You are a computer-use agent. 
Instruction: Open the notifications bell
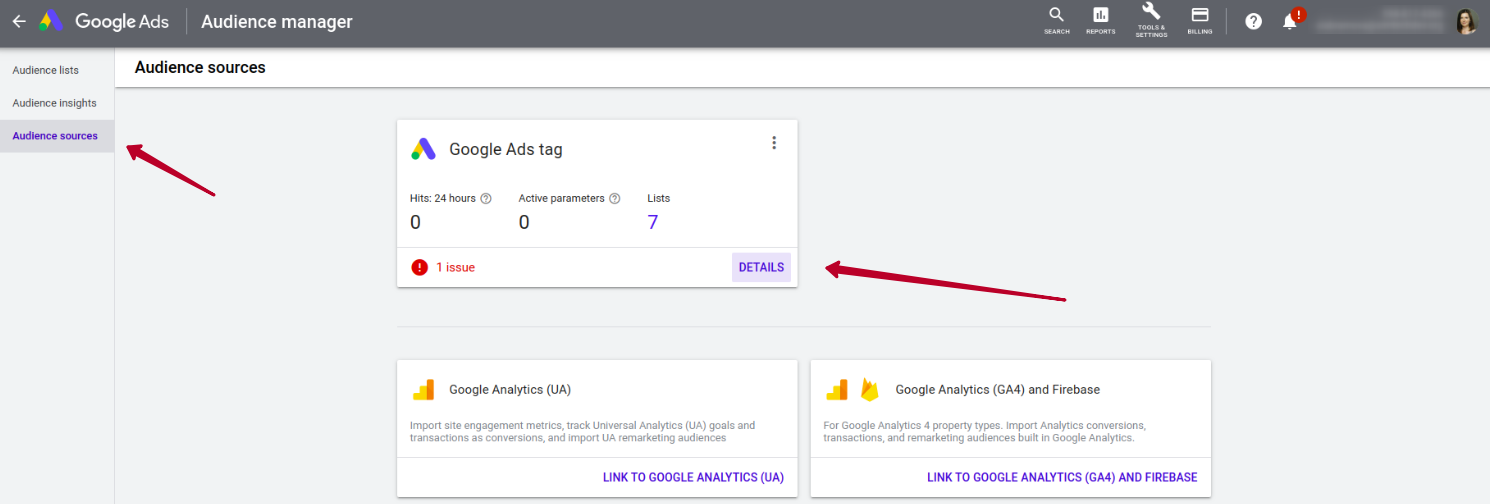[x=1291, y=21]
